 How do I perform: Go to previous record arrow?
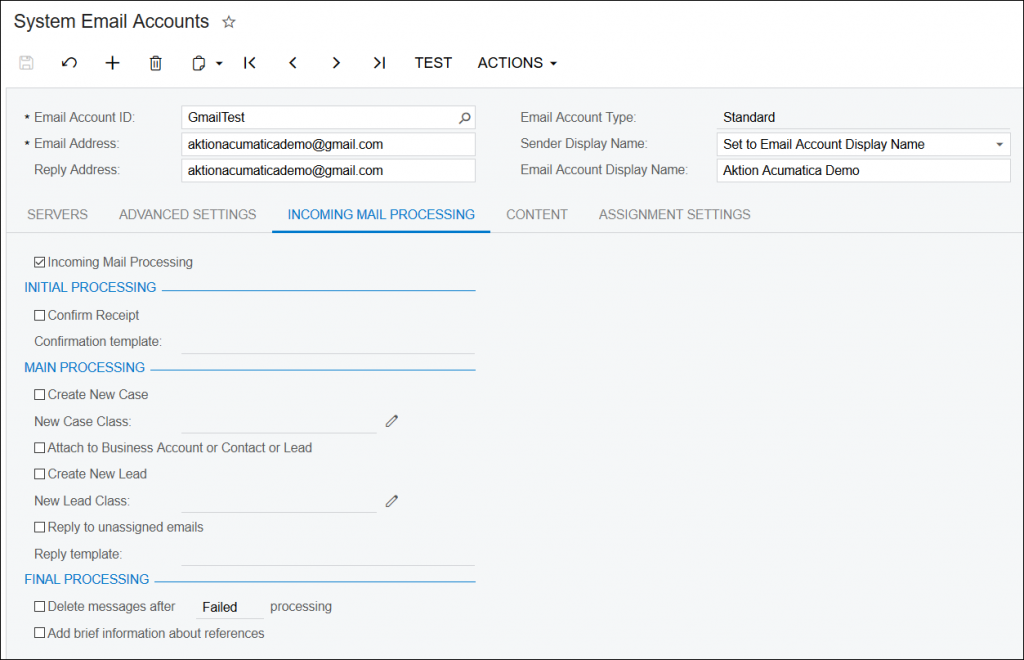coord(293,63)
